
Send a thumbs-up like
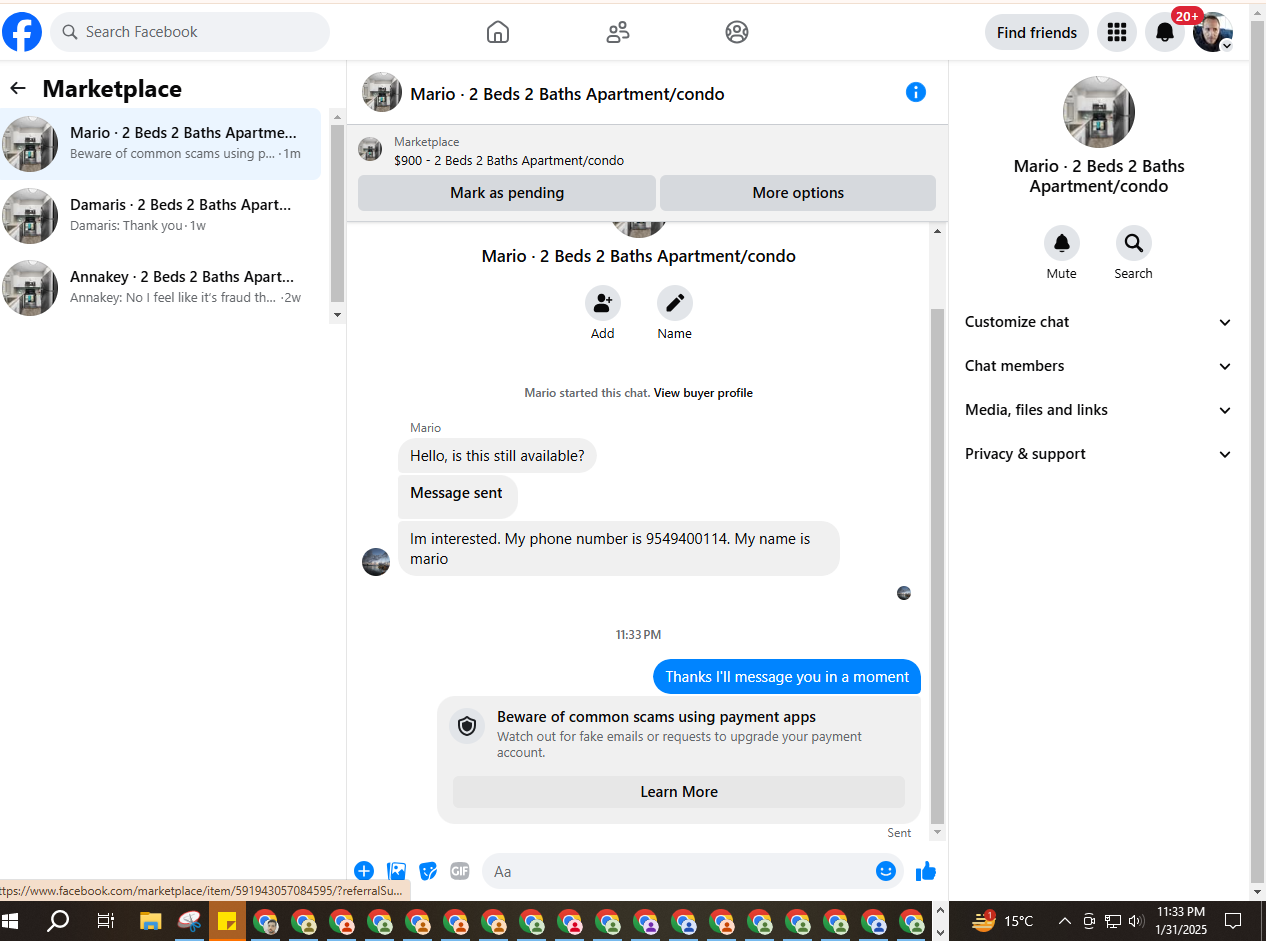pos(926,871)
